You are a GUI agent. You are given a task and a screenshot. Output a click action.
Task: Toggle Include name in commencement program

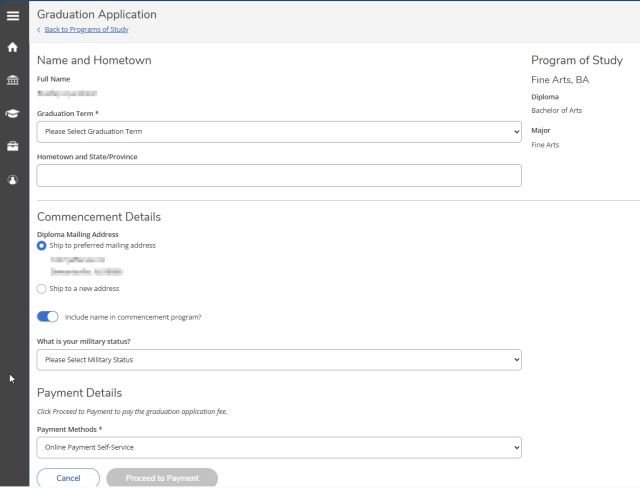click(x=48, y=317)
